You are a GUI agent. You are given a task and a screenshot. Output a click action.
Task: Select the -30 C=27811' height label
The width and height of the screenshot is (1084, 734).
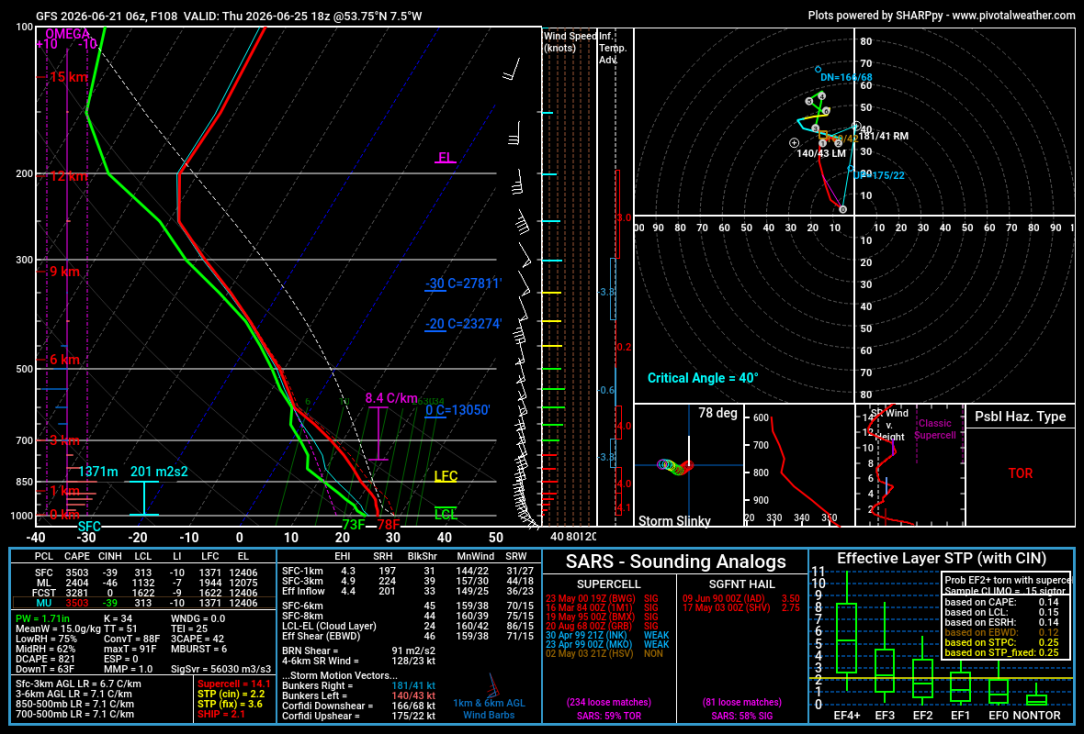pyautogui.click(x=463, y=283)
